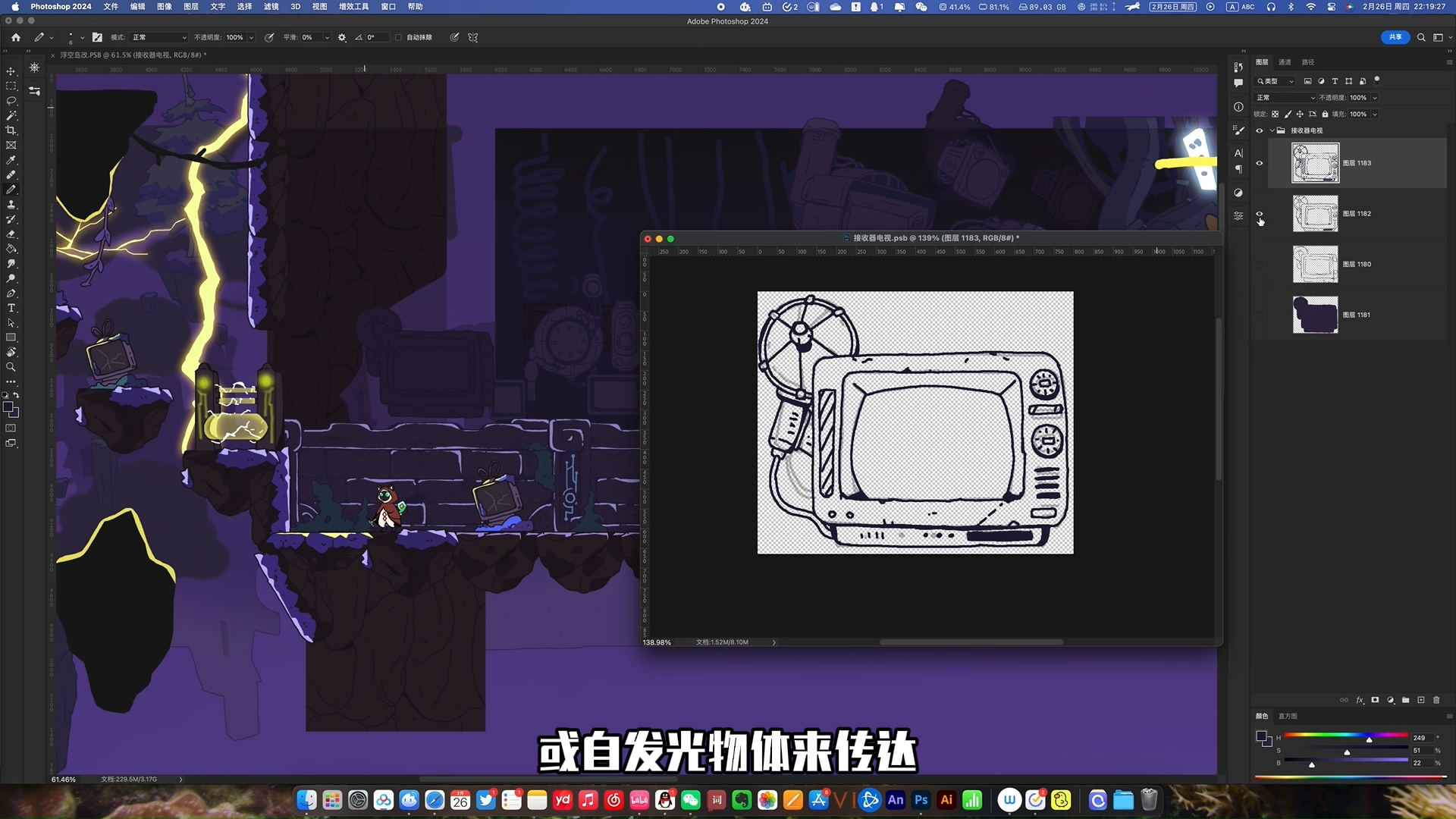Open brush settings gear in options bar
Viewport: 1456px width, 819px height.
(342, 37)
